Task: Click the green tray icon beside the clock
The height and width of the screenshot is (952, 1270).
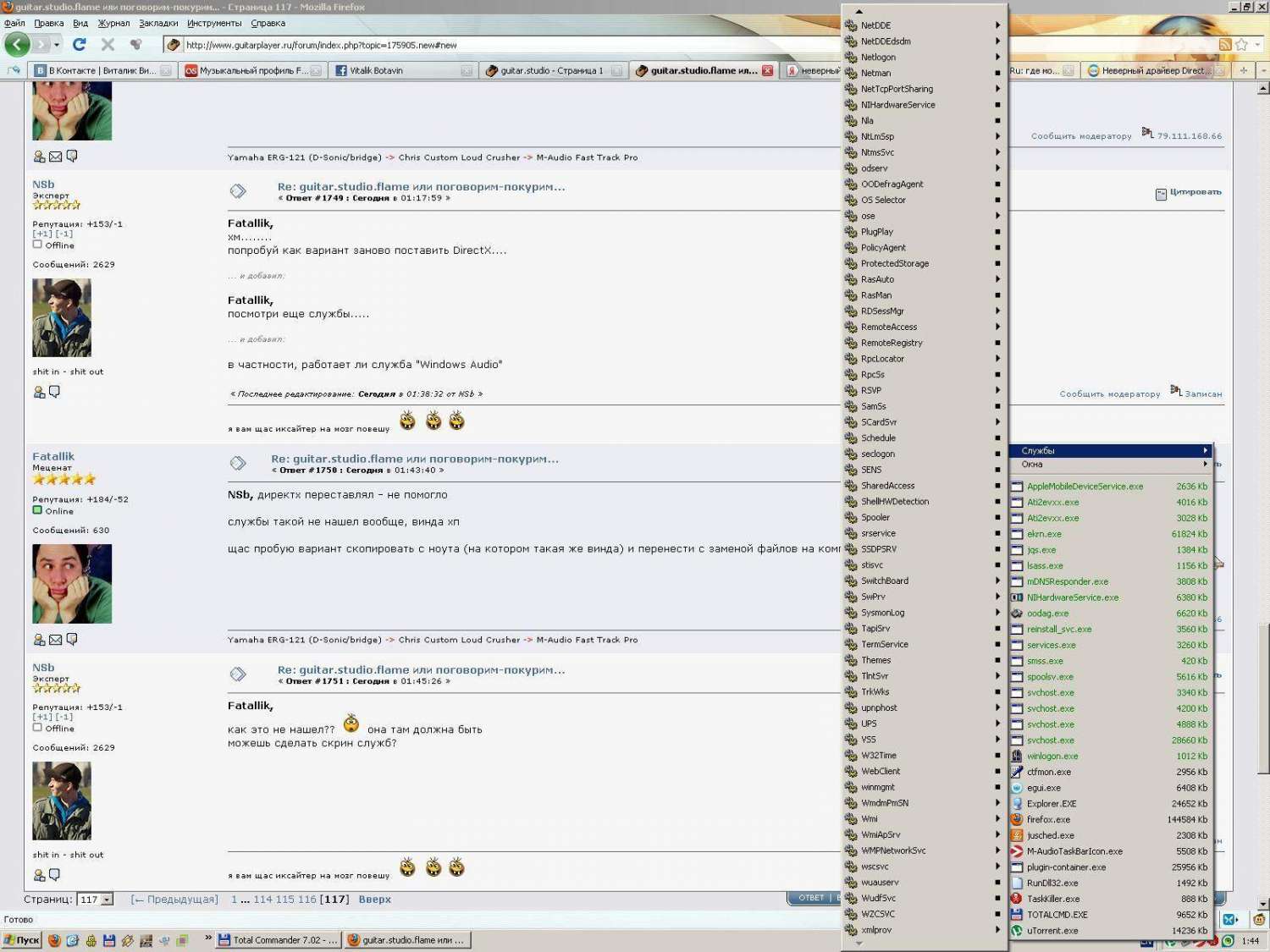Action: coord(1228,940)
